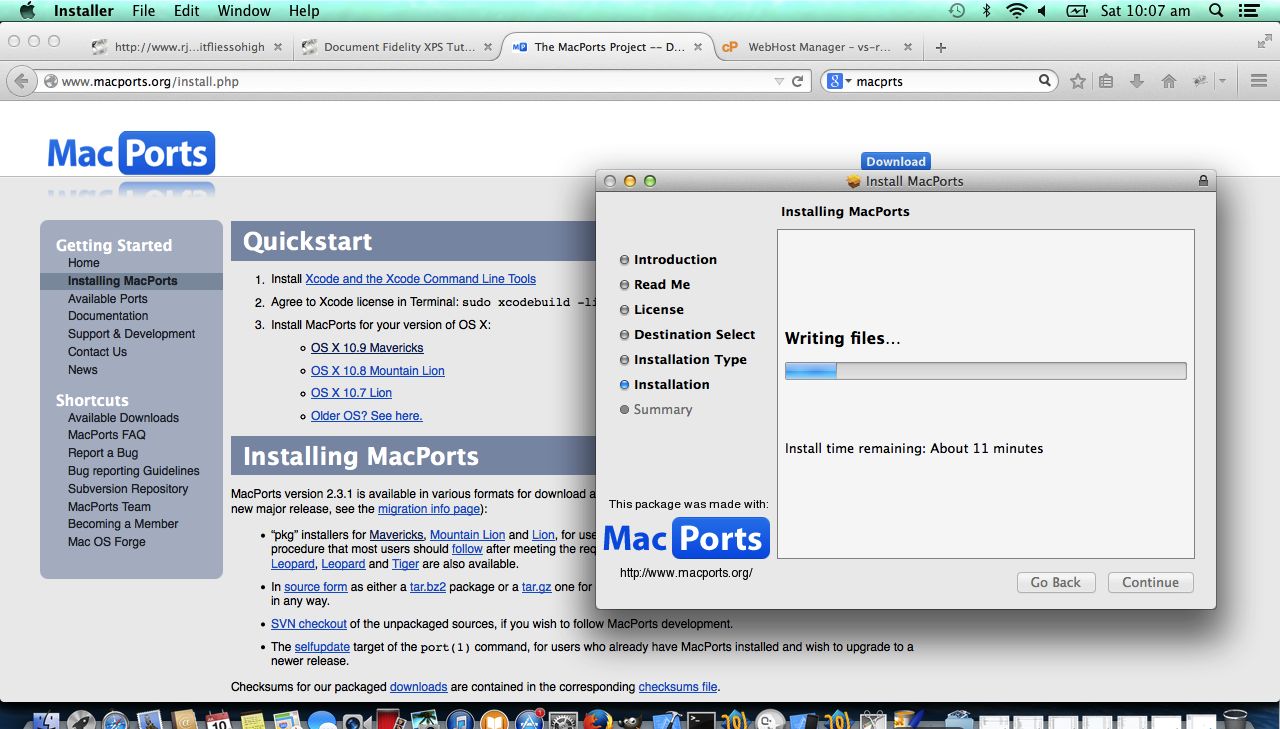
Task: Go to Available Ports in sidebar
Action: coord(107,299)
